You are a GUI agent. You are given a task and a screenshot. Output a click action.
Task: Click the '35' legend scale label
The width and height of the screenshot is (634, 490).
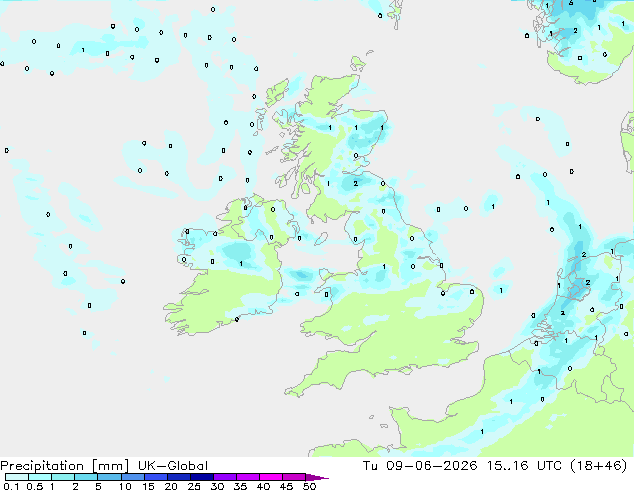pyautogui.click(x=240, y=486)
